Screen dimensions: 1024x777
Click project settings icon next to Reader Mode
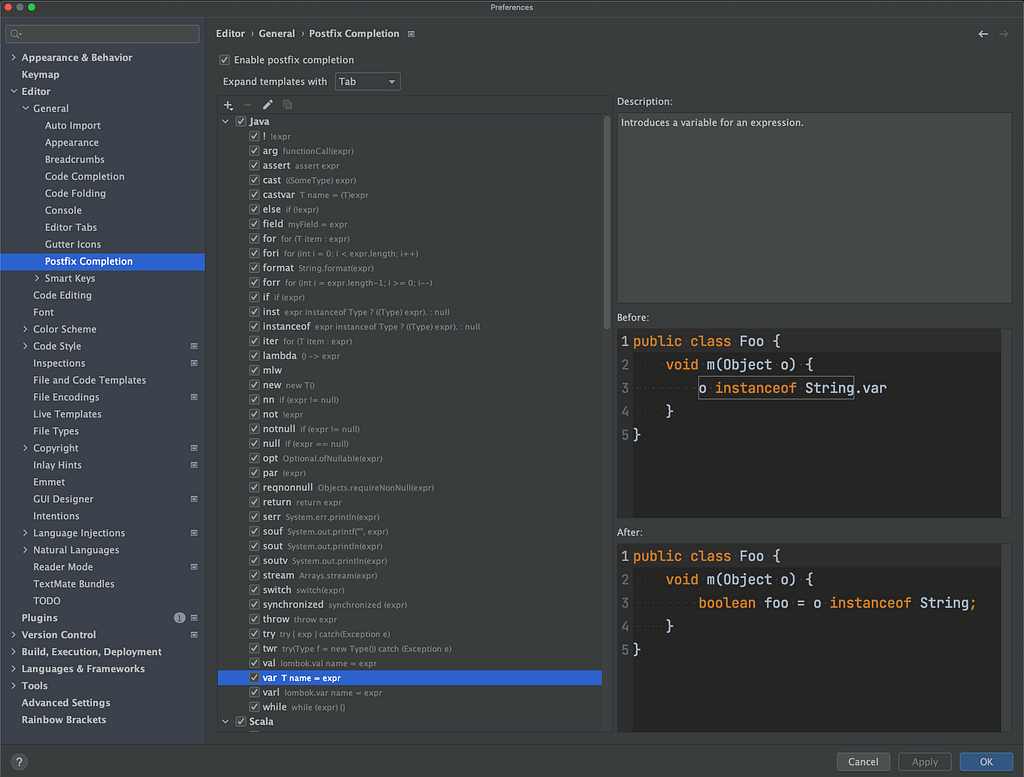tap(194, 567)
